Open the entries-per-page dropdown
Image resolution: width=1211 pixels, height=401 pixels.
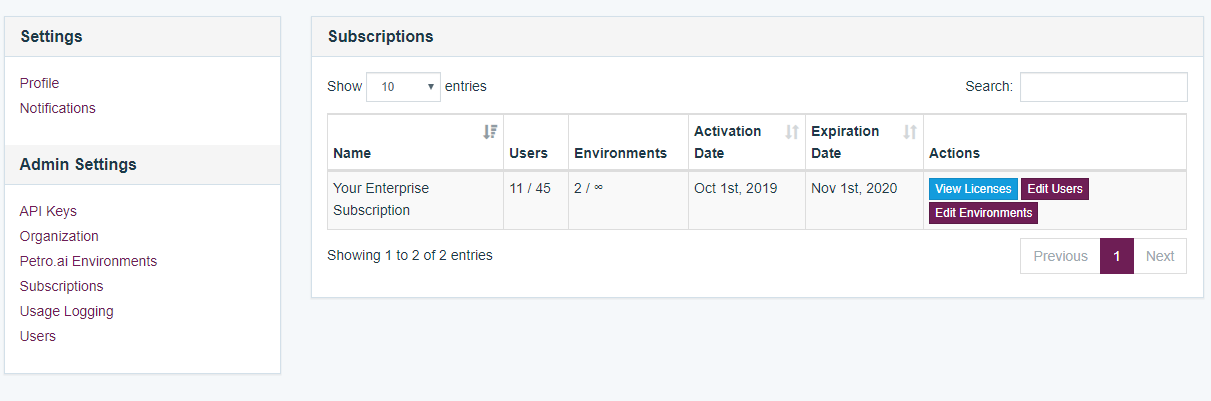(x=404, y=87)
